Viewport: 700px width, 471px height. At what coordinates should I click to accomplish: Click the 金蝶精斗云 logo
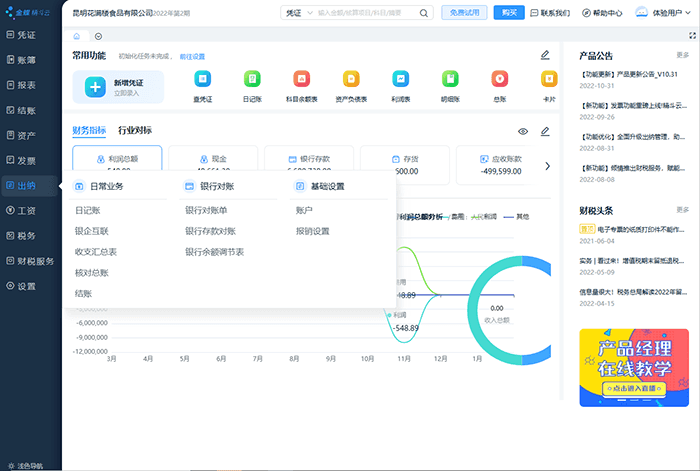[28, 12]
